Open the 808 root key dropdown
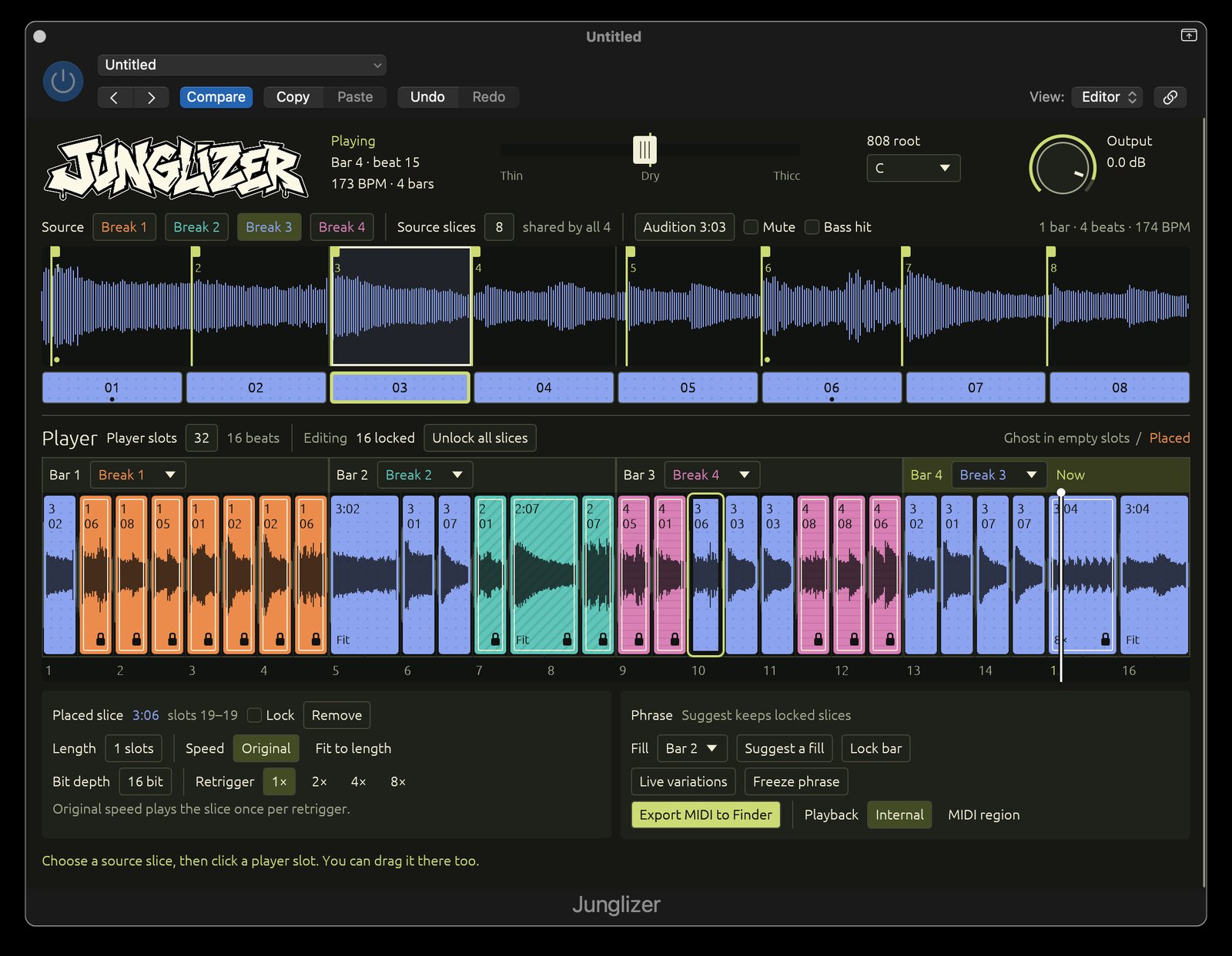The width and height of the screenshot is (1232, 956). click(x=913, y=168)
